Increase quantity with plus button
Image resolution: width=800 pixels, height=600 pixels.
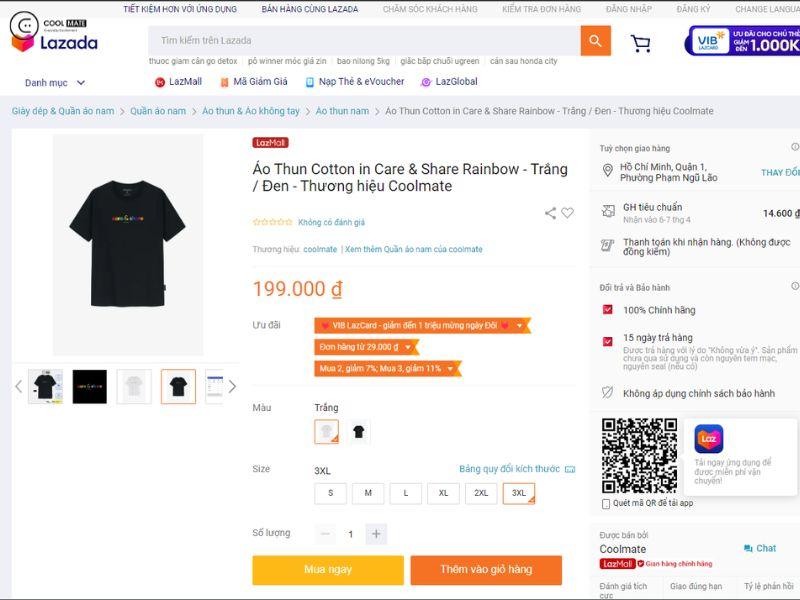click(376, 534)
